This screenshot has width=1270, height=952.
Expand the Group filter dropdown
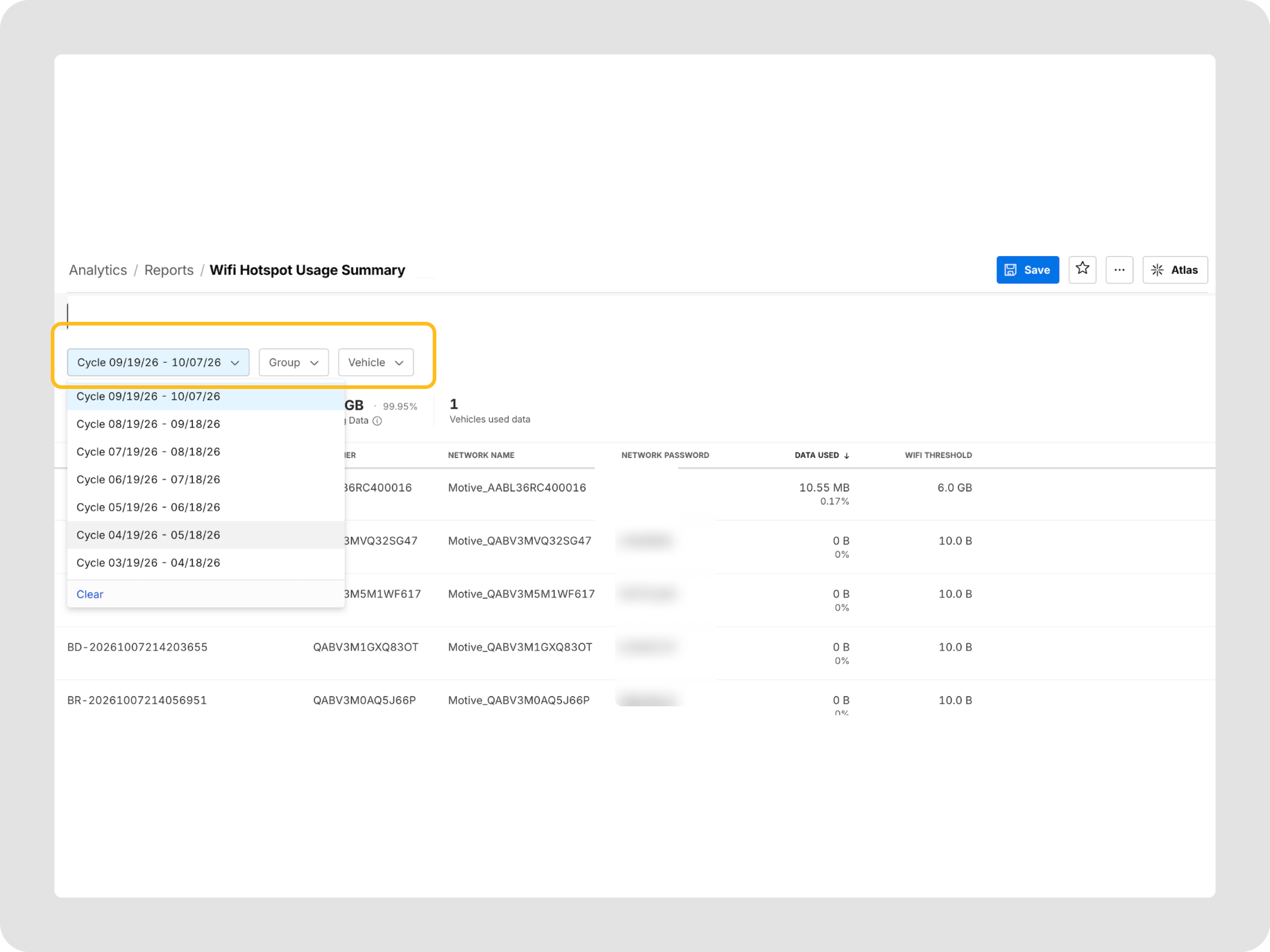click(293, 362)
